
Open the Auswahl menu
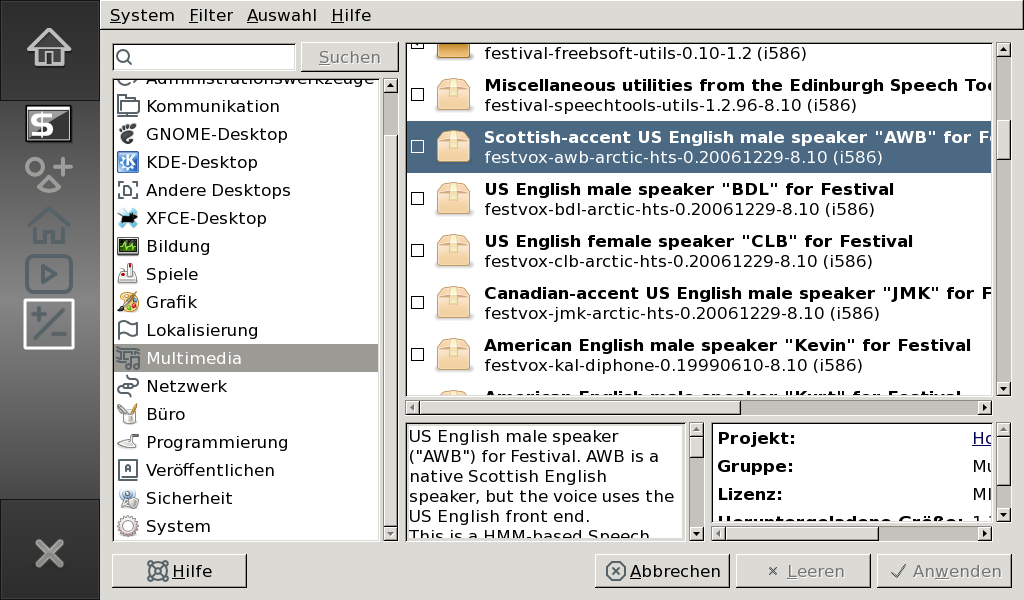coord(282,15)
